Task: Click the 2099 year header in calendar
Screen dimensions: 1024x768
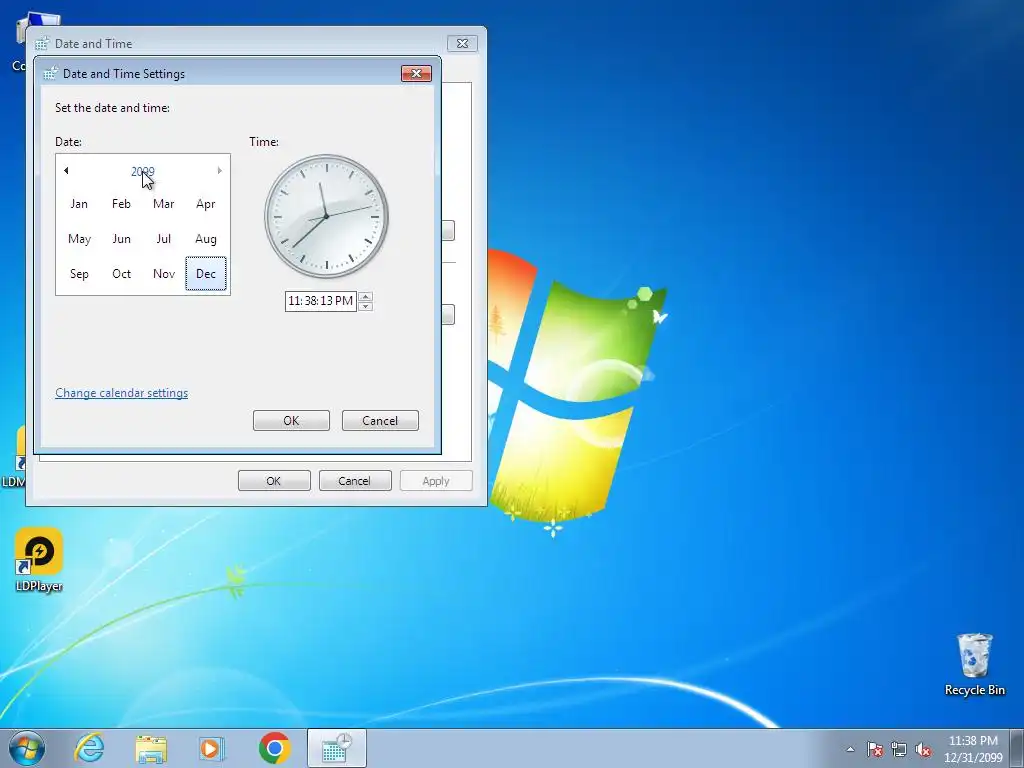Action: point(142,172)
